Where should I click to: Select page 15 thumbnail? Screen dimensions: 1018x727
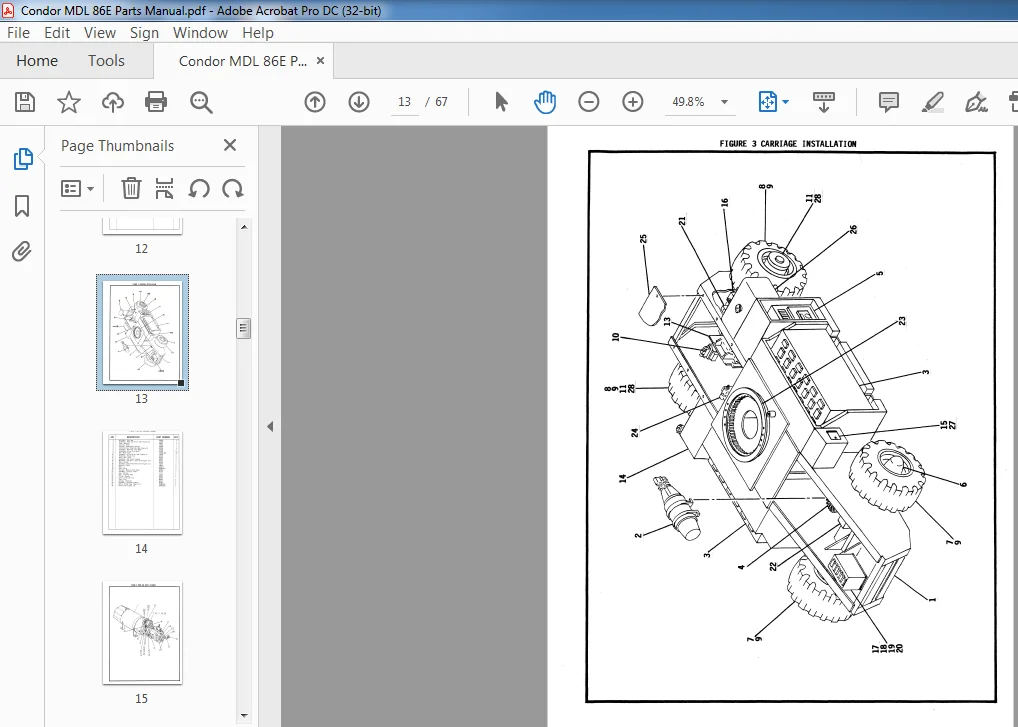[142, 633]
